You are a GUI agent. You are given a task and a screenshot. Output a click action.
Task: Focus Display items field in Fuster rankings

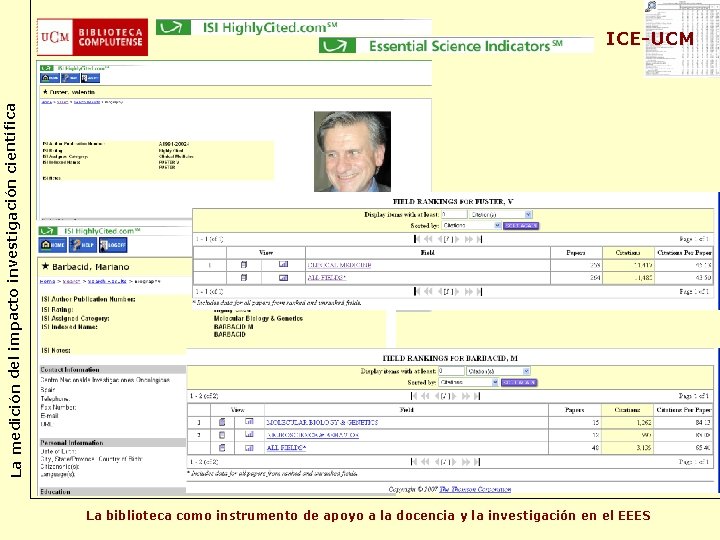tap(454, 214)
